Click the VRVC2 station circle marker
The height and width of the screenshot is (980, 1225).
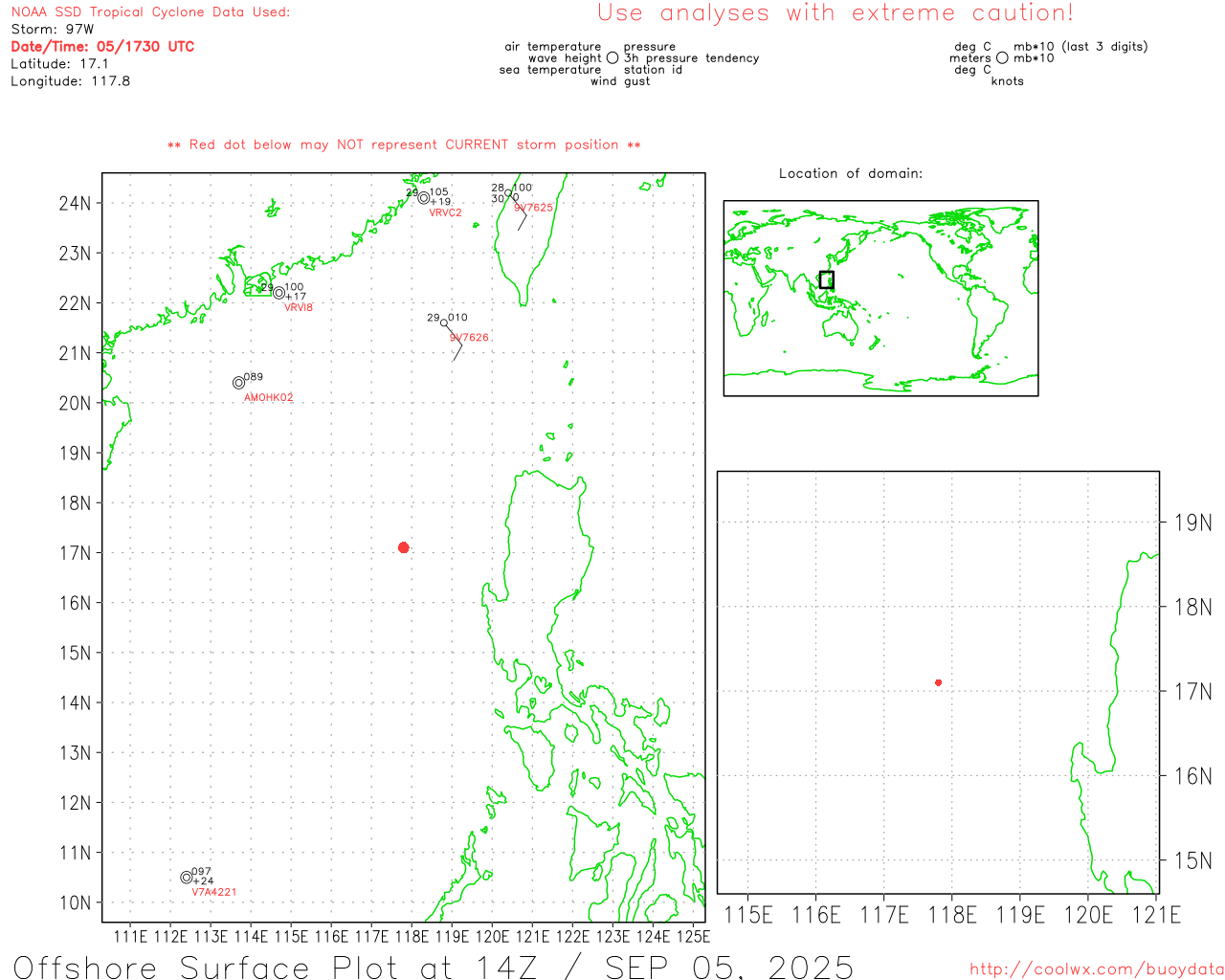click(424, 198)
